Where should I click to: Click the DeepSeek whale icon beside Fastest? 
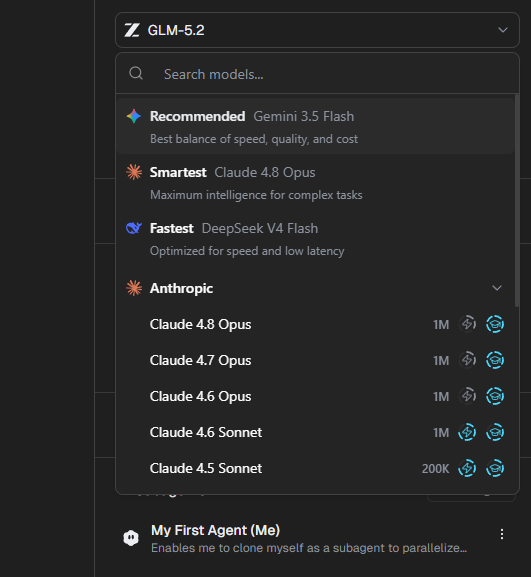134,228
